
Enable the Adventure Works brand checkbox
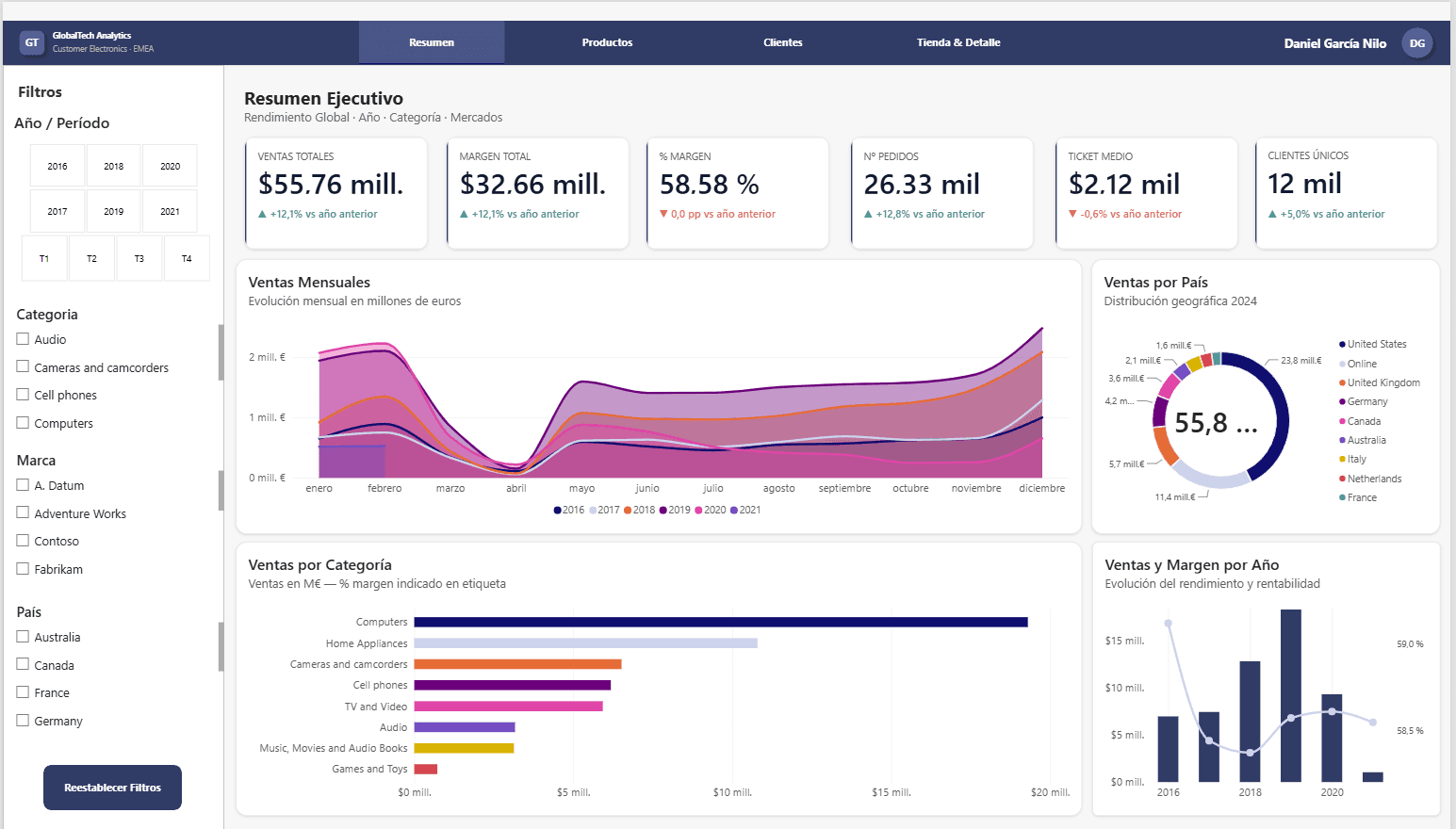[23, 513]
